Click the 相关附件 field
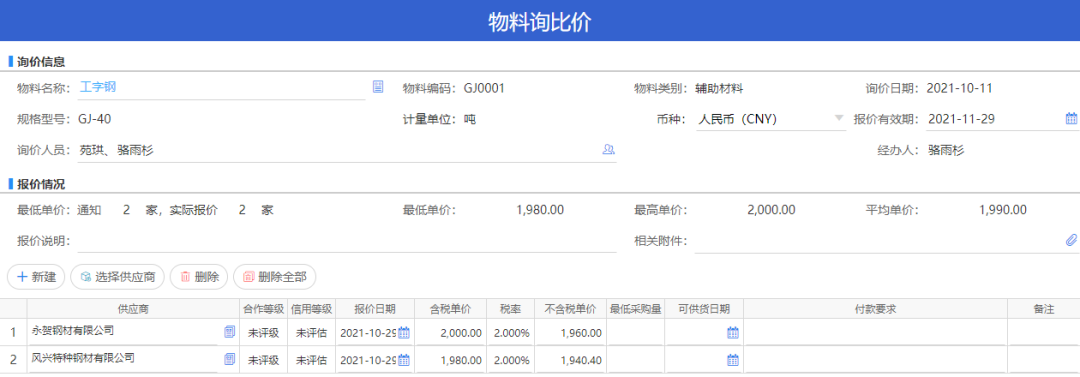The width and height of the screenshot is (1080, 377). tap(886, 241)
